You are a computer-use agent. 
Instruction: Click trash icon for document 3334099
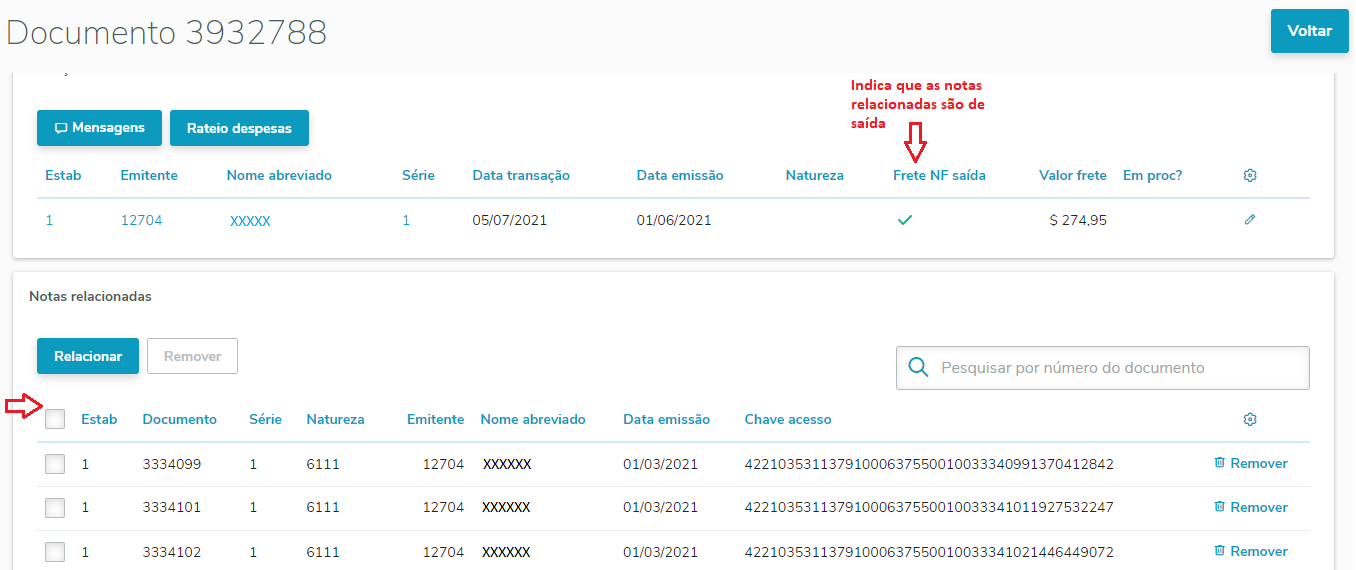click(1219, 463)
